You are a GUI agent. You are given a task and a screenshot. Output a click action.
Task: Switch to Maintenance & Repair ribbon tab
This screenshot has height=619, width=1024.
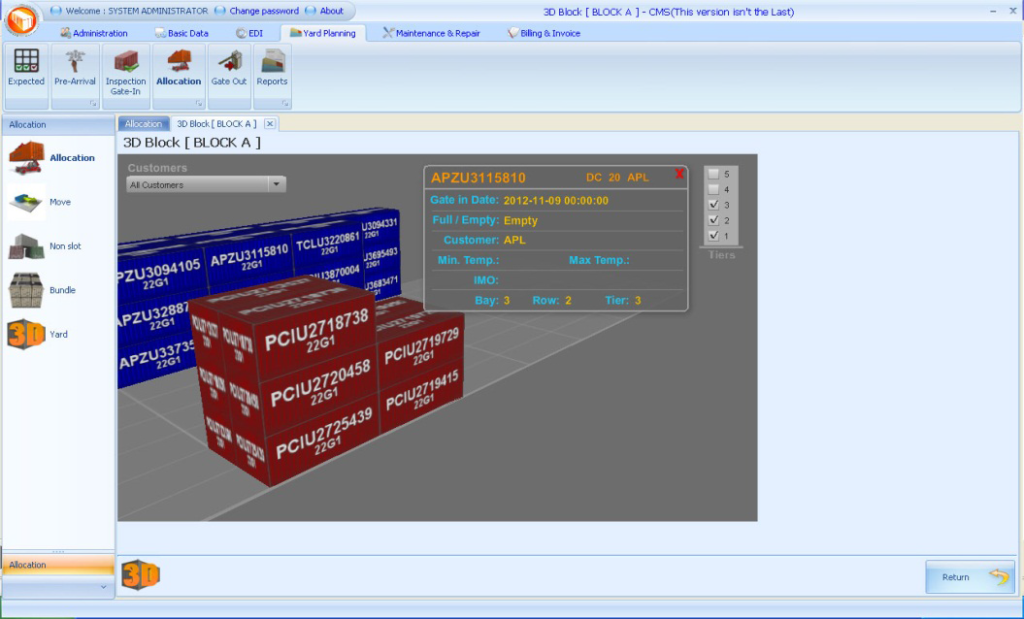(x=432, y=33)
